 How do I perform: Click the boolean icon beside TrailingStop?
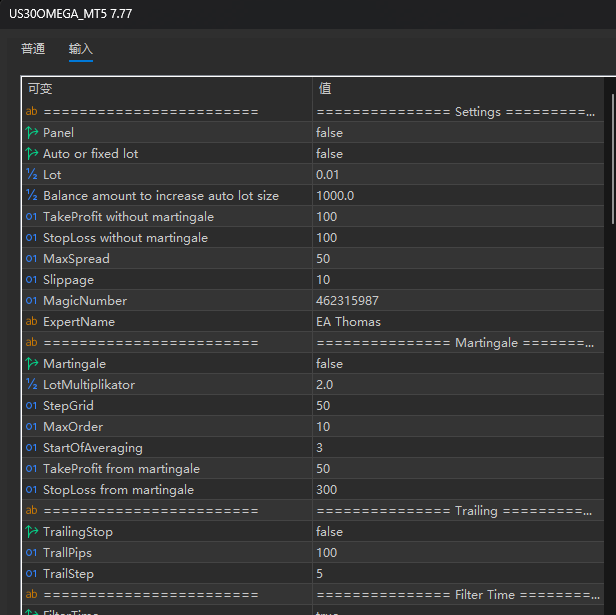click(31, 532)
